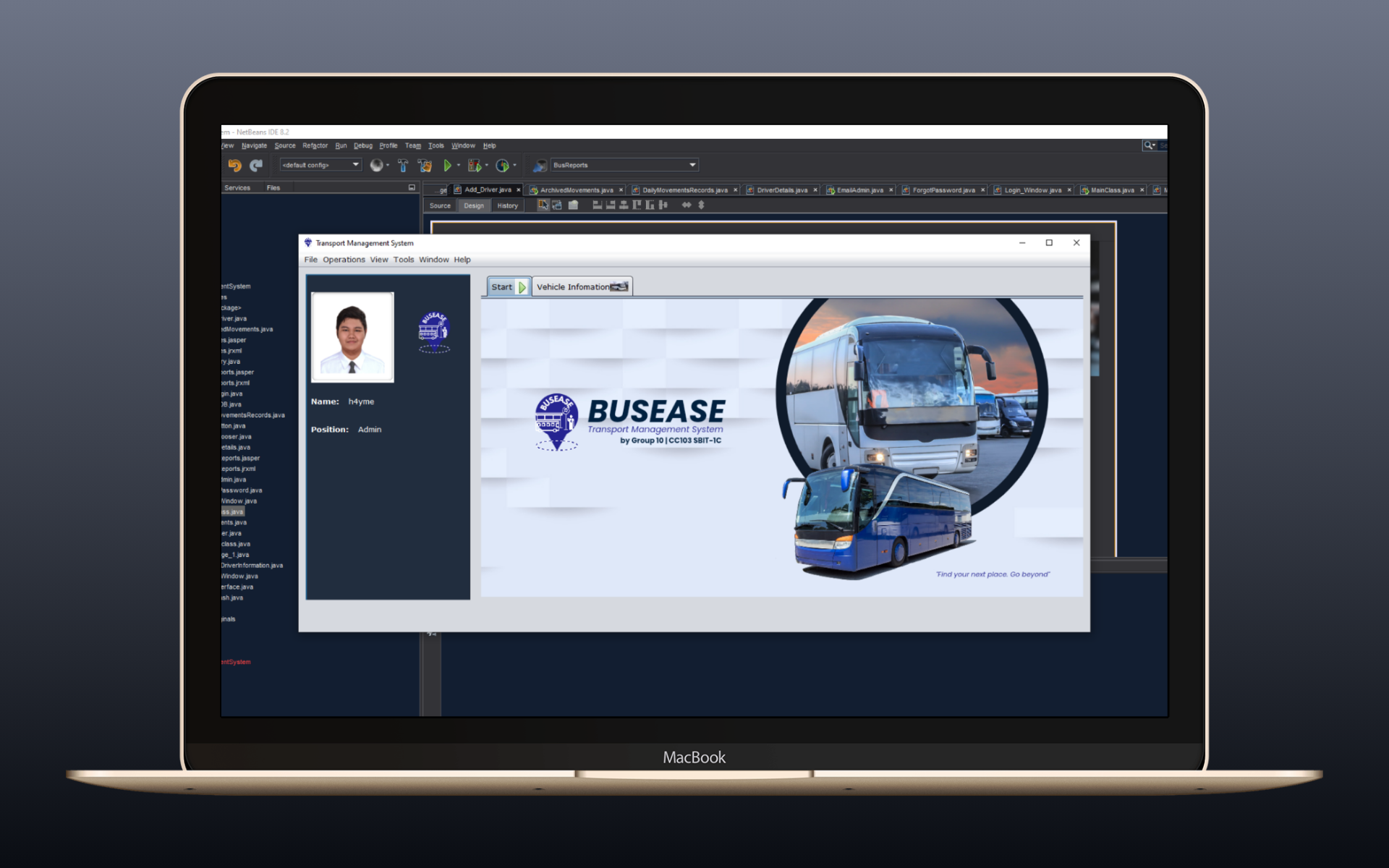Screen dimensions: 1389x868
Task: Select 'vementsRecords.java' in file tree
Action: (253, 415)
